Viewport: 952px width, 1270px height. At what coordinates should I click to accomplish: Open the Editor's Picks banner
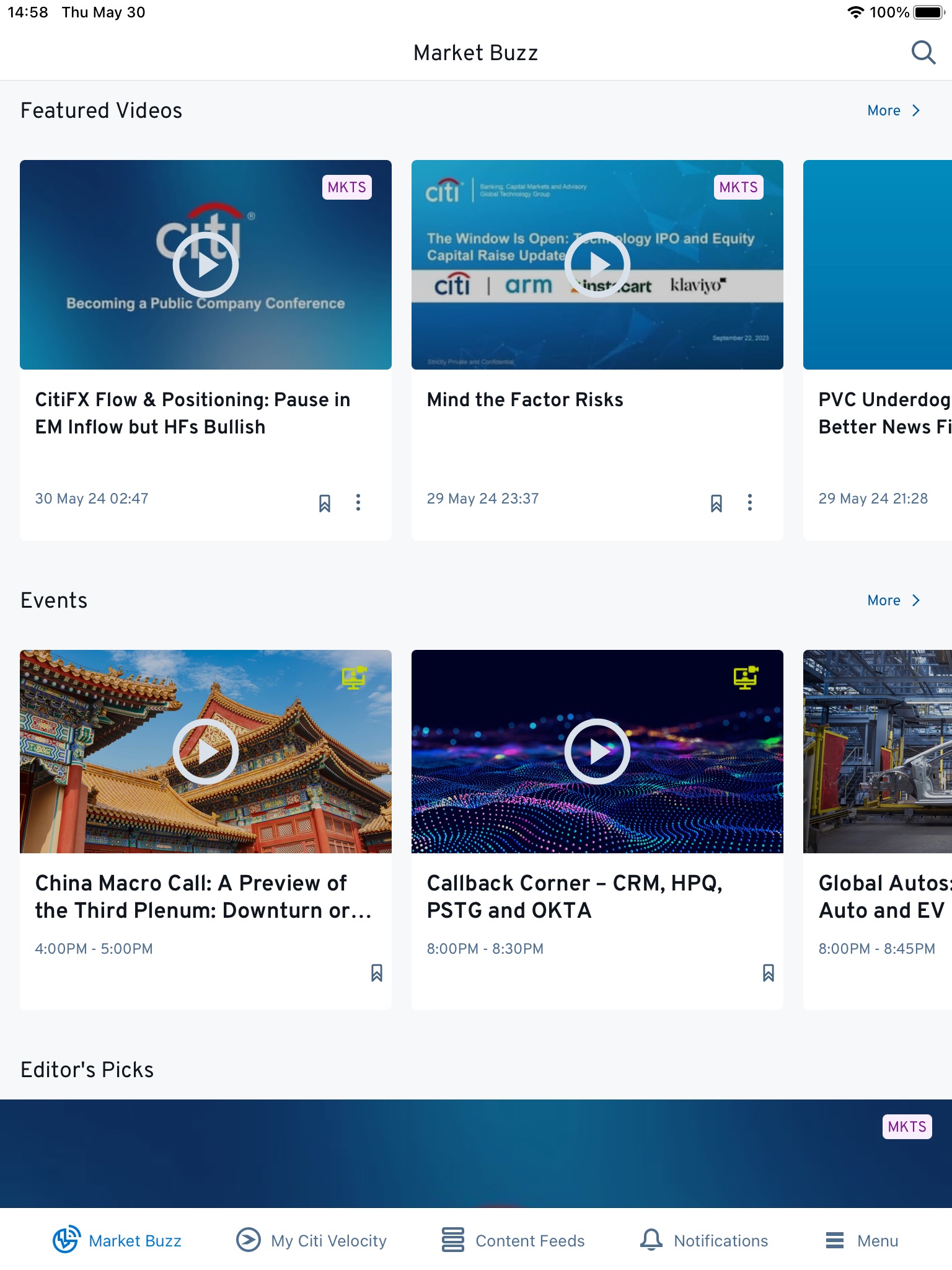point(476,1153)
